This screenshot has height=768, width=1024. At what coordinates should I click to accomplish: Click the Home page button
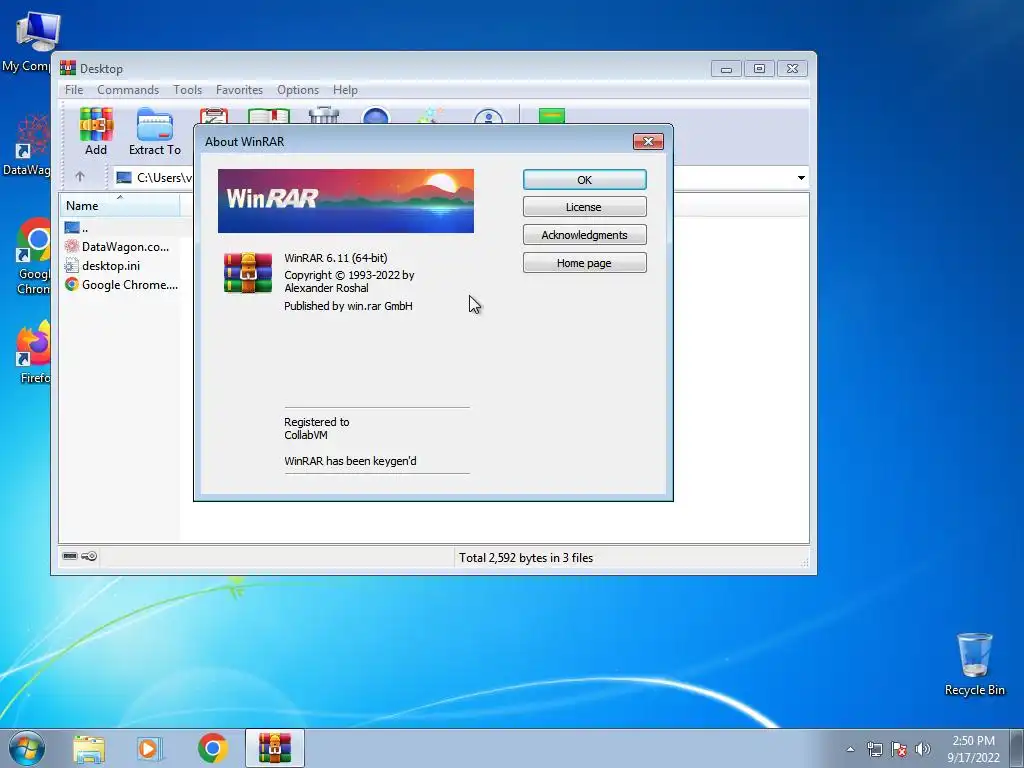(584, 263)
